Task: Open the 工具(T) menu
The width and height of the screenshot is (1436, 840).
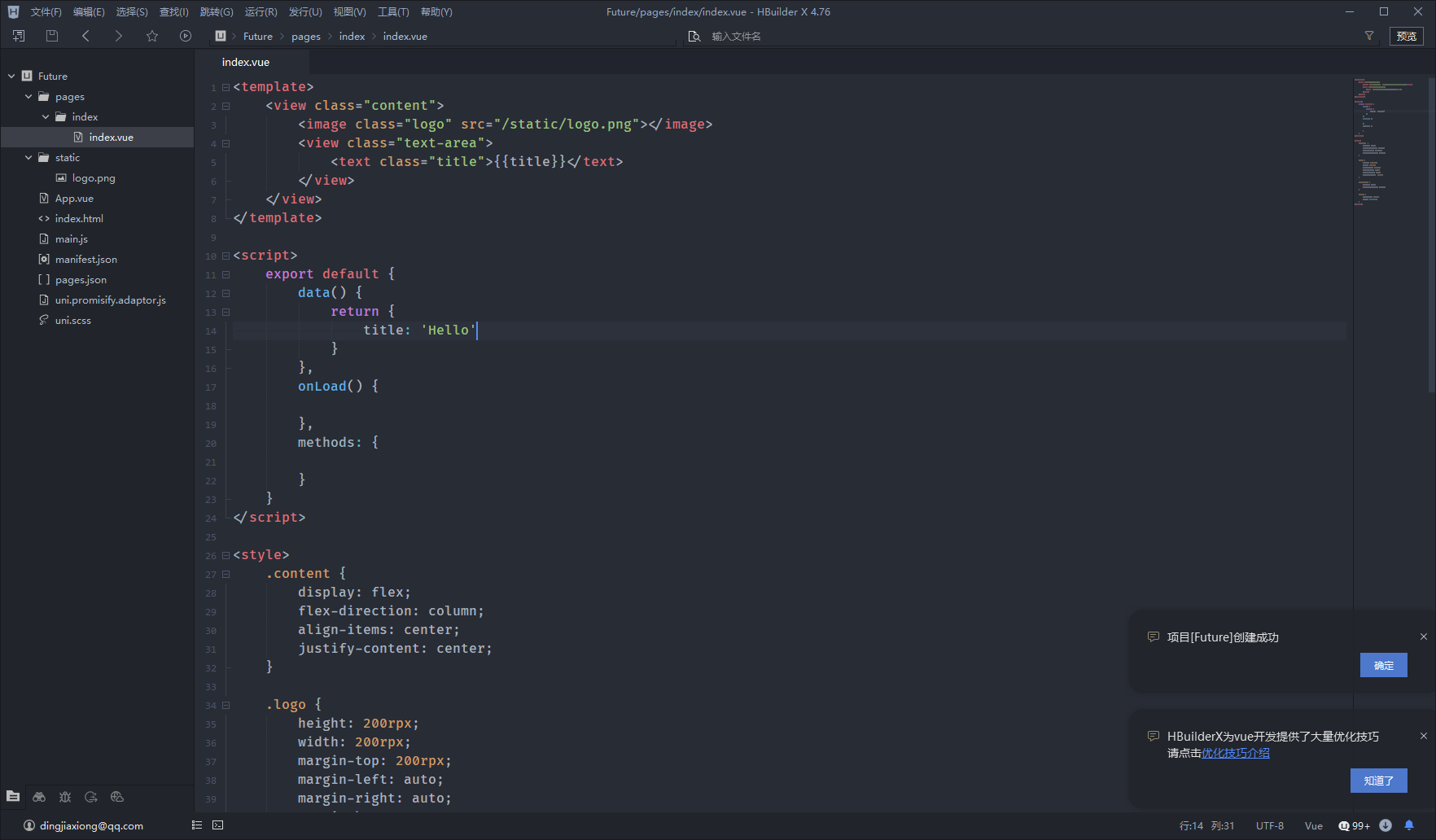Action: pyautogui.click(x=393, y=11)
